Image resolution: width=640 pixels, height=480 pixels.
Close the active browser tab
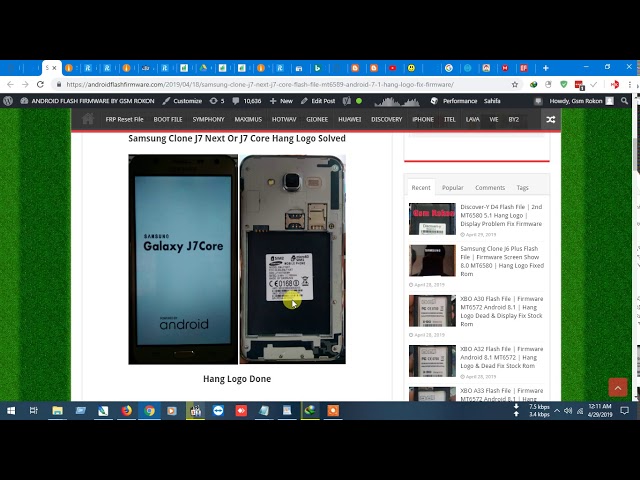coord(54,68)
